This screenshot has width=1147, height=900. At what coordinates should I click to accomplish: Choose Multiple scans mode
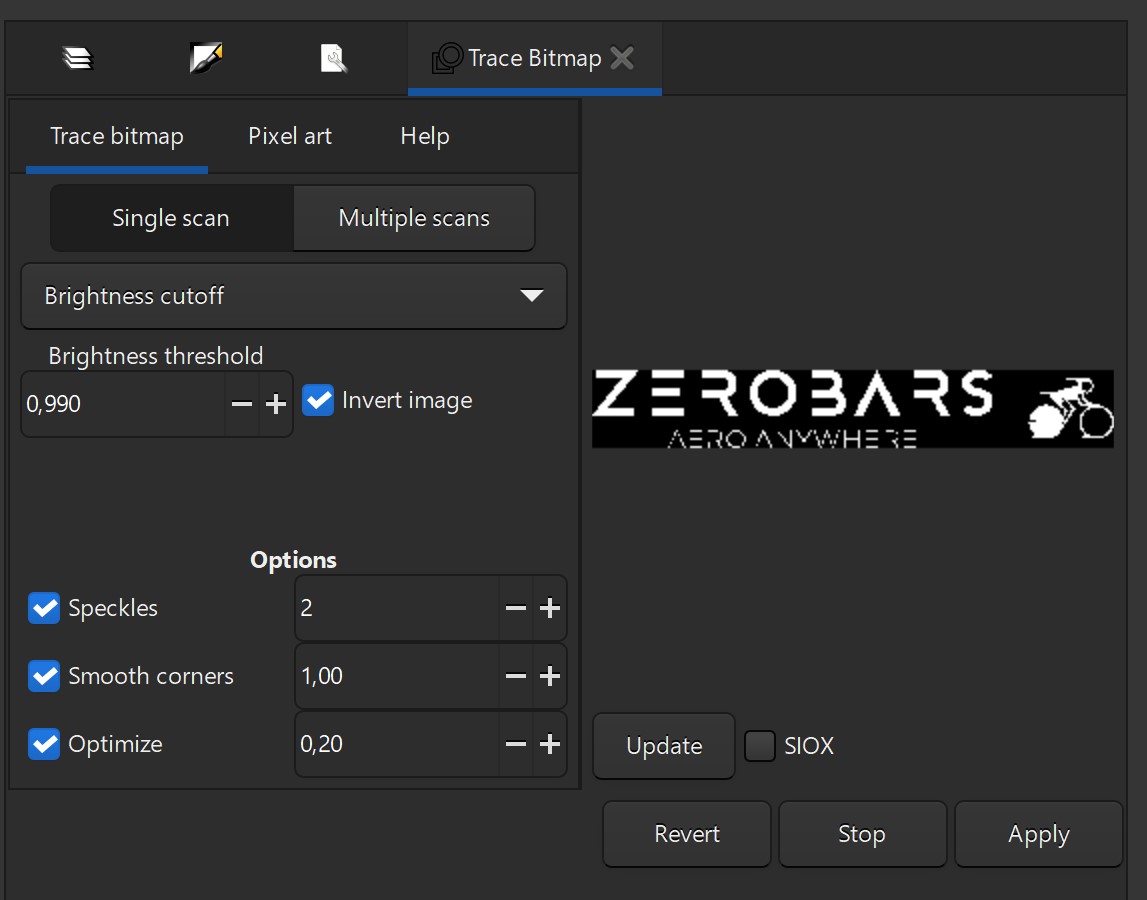pyautogui.click(x=414, y=218)
